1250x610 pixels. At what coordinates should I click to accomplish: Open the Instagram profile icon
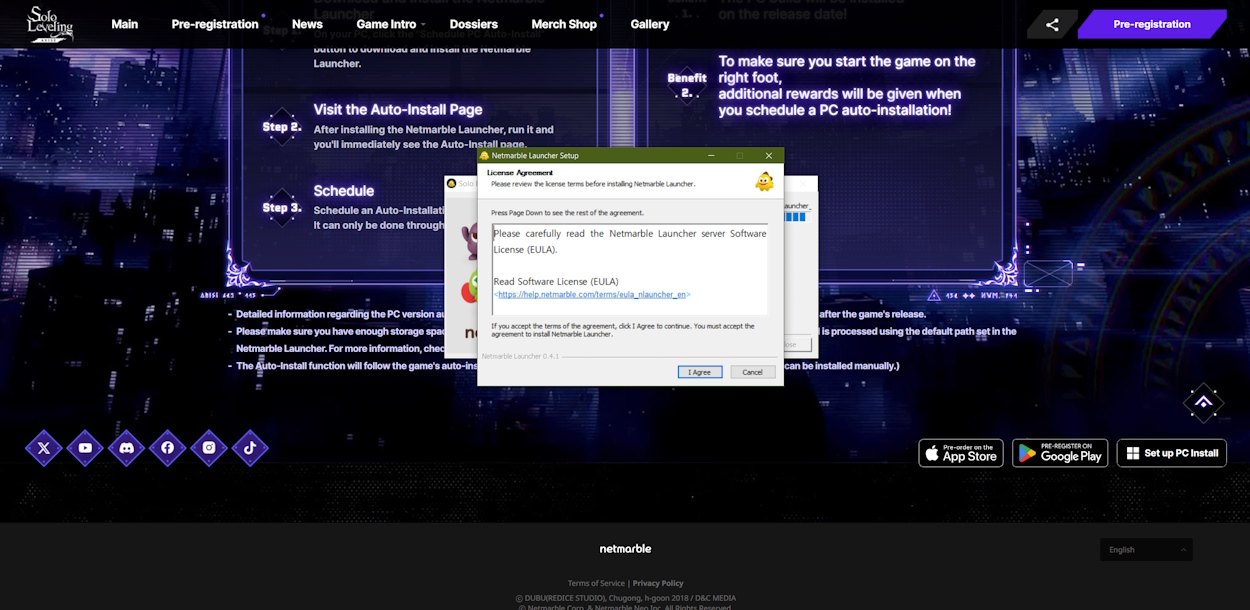(209, 448)
